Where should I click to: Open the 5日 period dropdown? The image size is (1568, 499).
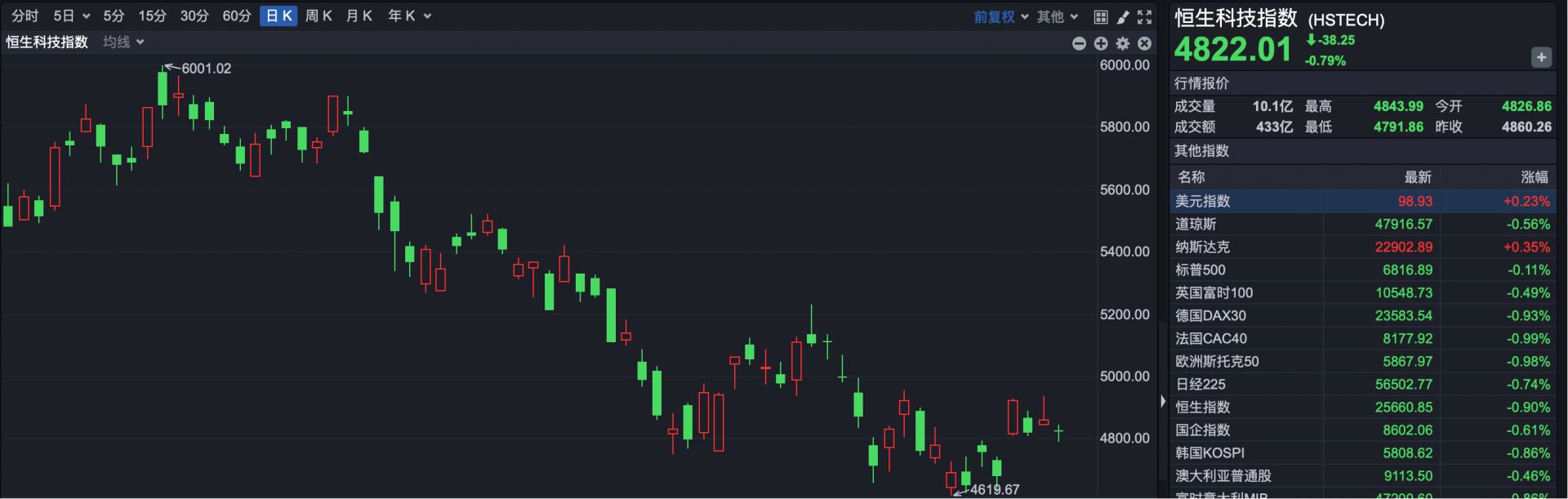[71, 16]
